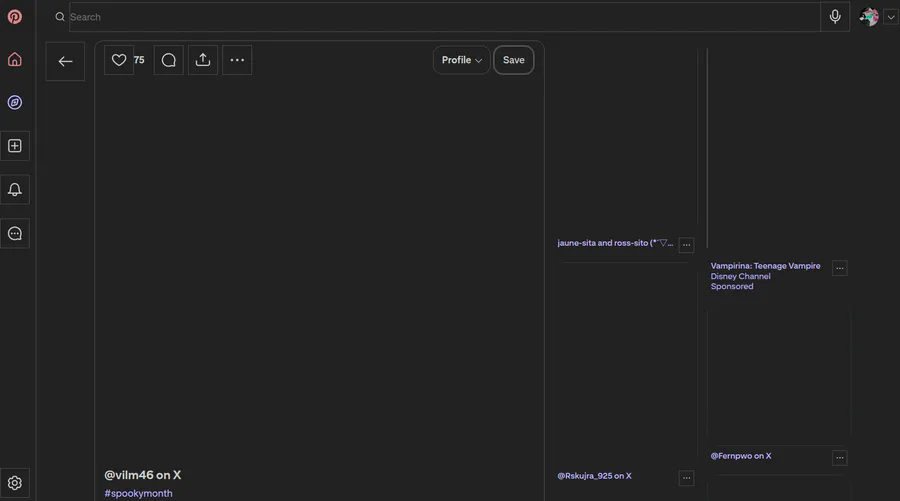Image resolution: width=900 pixels, height=501 pixels.
Task: Open the Profile board dropdown
Action: pyautogui.click(x=461, y=60)
